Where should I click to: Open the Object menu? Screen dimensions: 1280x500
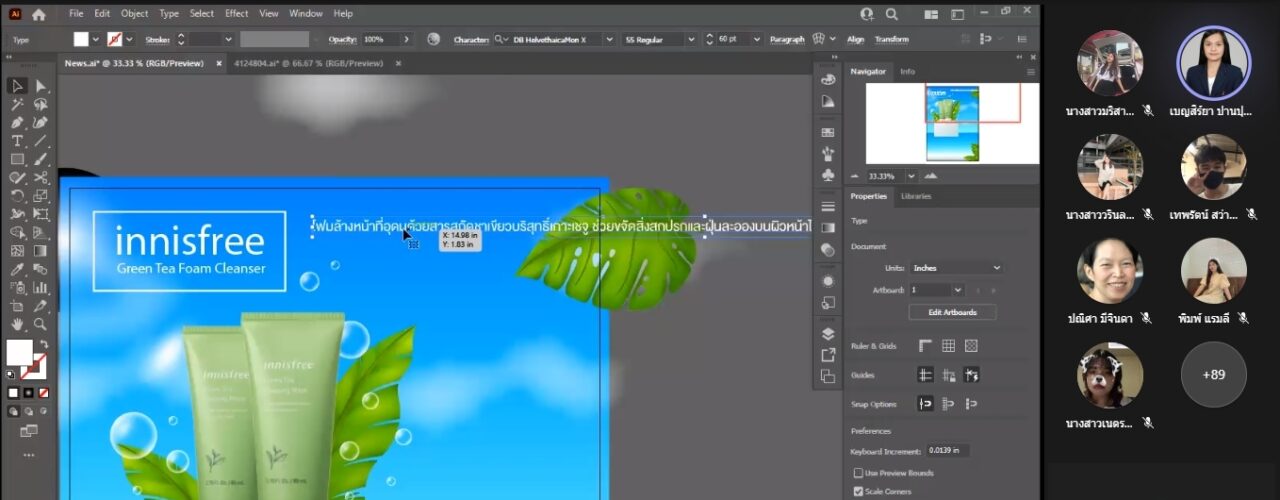click(134, 14)
